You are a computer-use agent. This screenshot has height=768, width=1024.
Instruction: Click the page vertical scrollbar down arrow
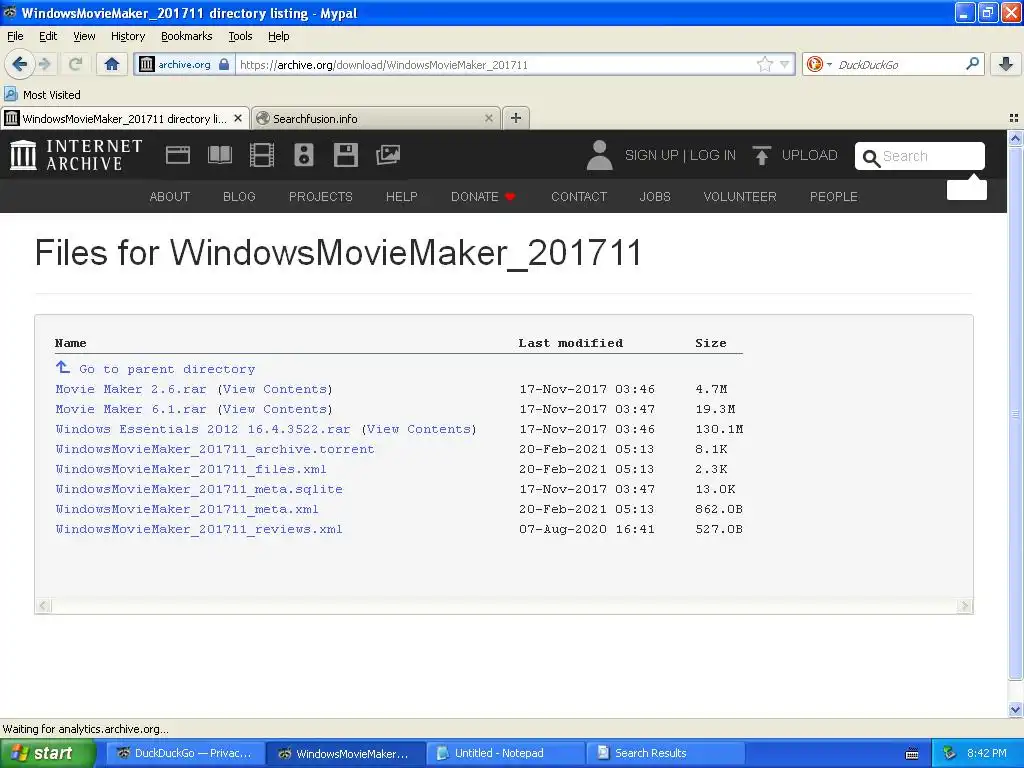click(1015, 709)
